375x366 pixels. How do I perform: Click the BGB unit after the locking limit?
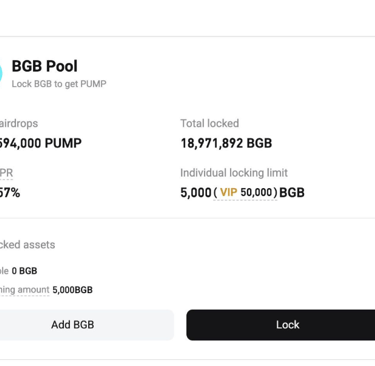[x=292, y=193]
